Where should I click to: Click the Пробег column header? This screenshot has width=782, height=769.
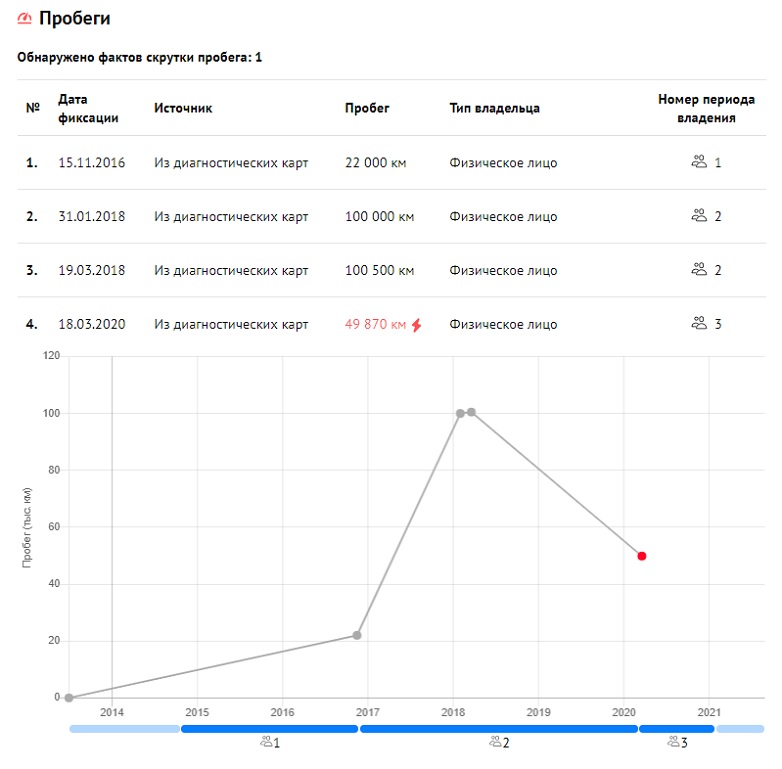367,108
